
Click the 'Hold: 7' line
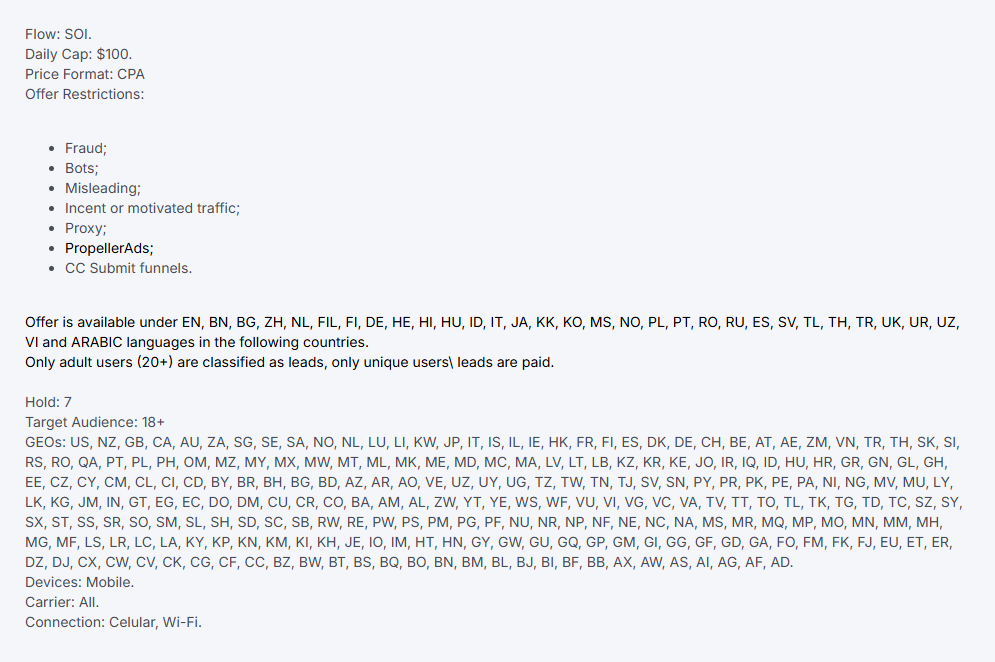pyautogui.click(x=48, y=402)
